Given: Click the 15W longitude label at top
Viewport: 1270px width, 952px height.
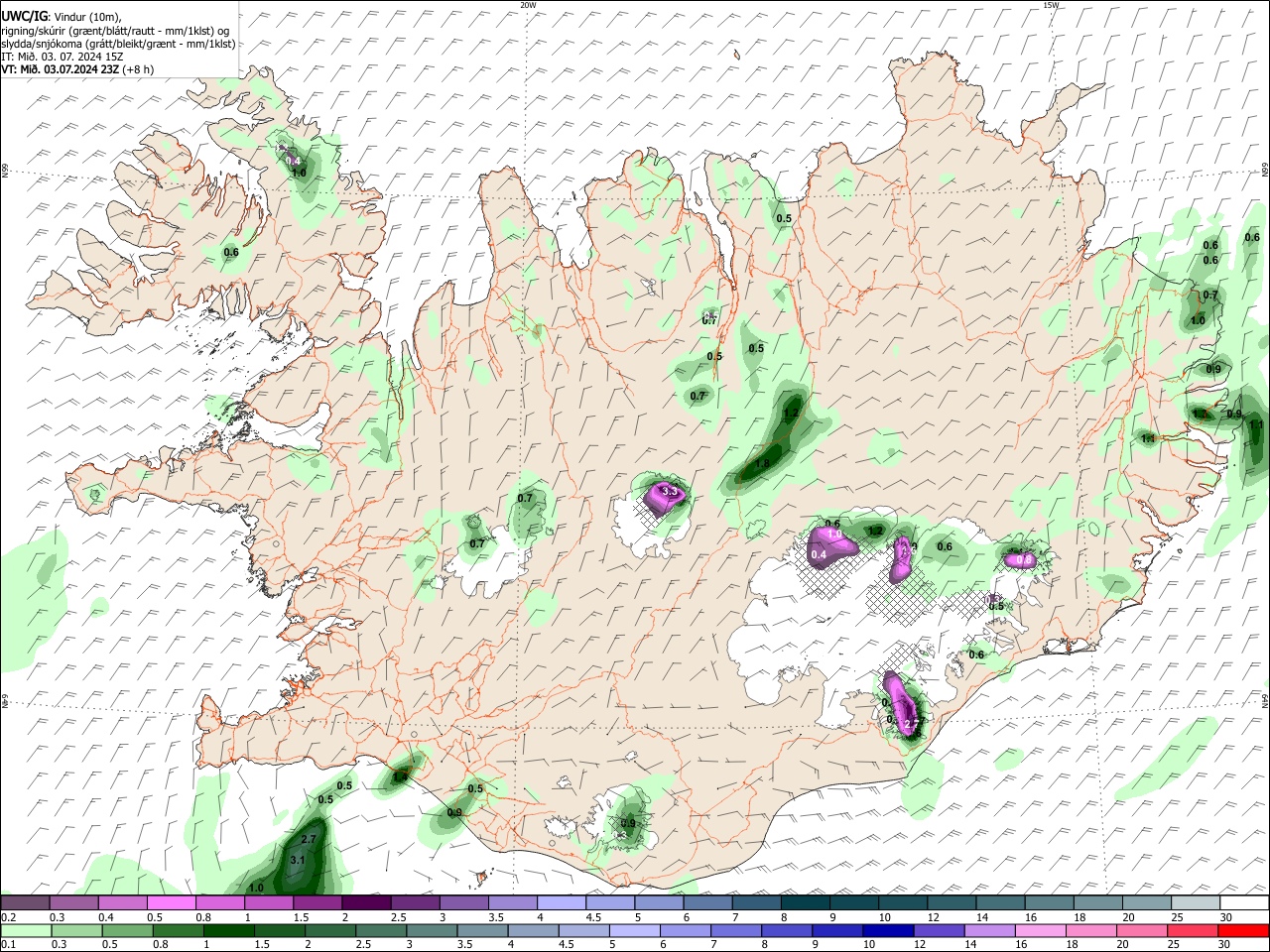Looking at the screenshot, I should tap(1051, 5).
